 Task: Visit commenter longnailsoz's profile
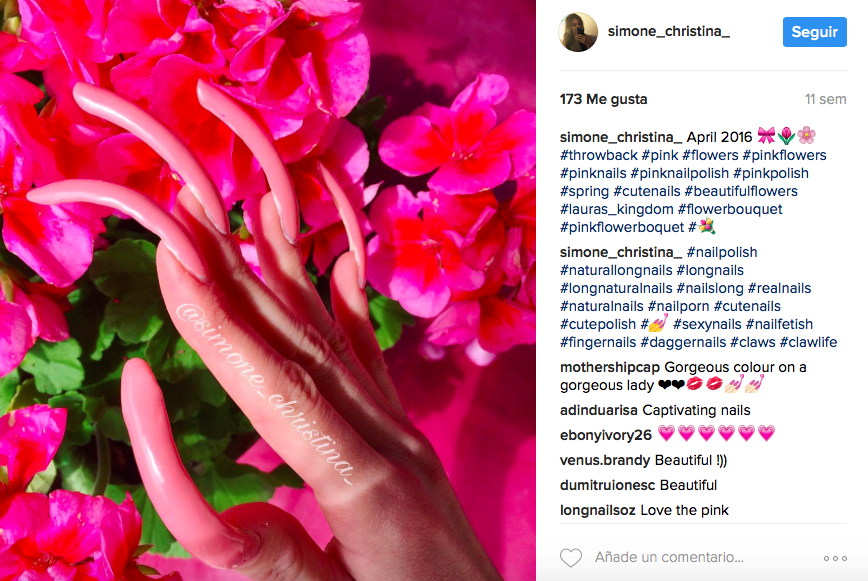pyautogui.click(x=597, y=510)
